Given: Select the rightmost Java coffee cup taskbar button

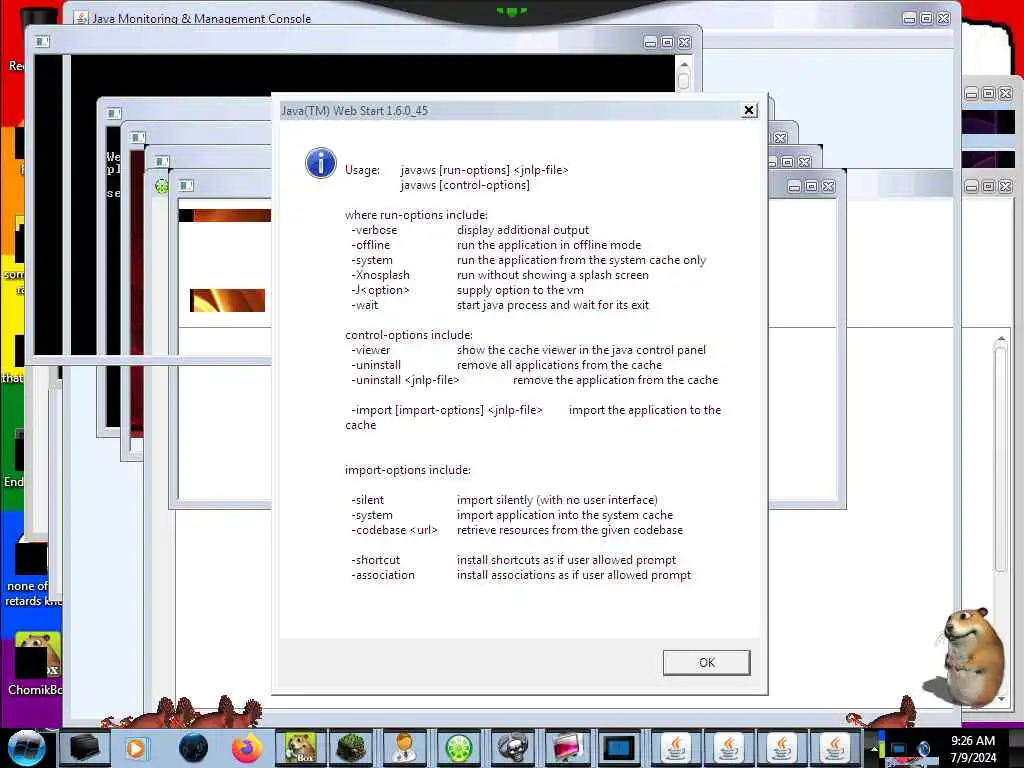Looking at the screenshot, I should point(835,748).
